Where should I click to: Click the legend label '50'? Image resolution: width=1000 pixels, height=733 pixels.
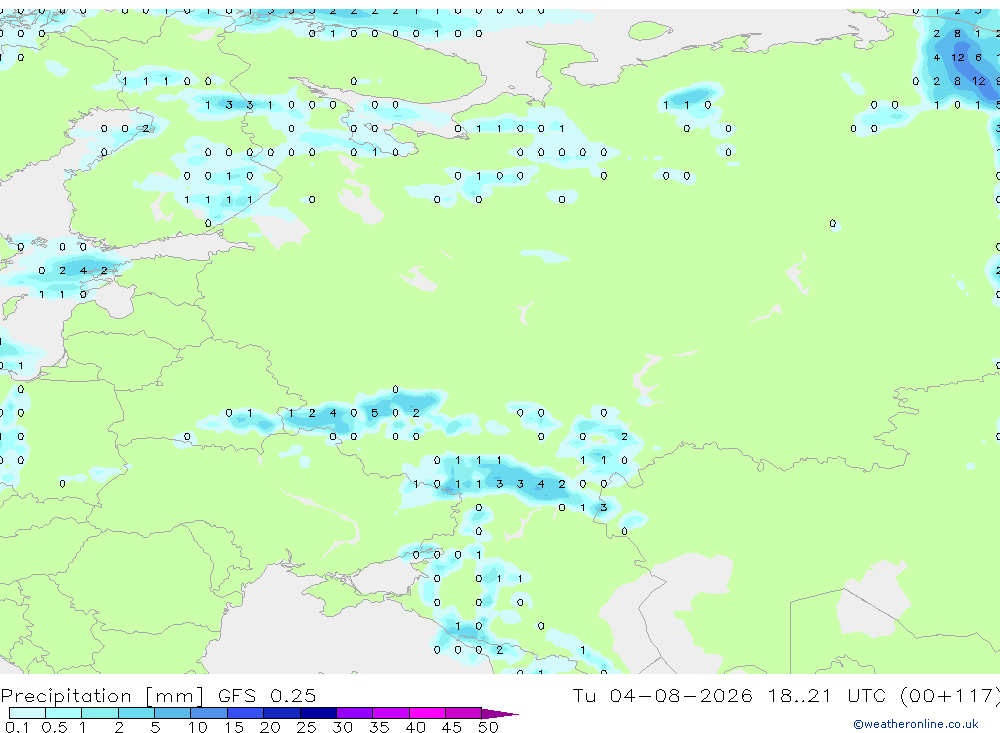point(488,727)
